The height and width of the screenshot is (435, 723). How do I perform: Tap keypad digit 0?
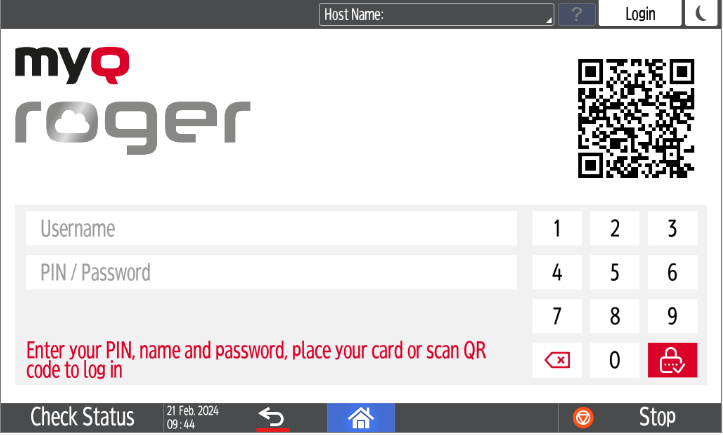point(615,360)
